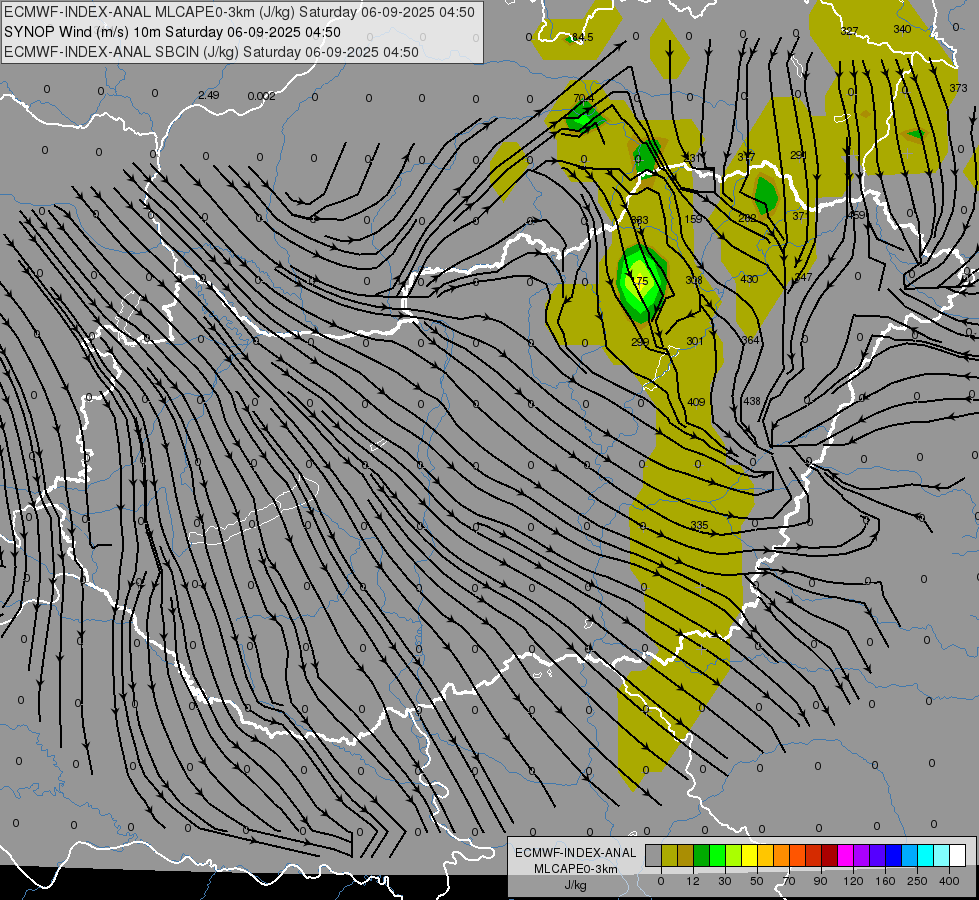This screenshot has height=900, width=979.
Task: Click the map value 373
Action: click(x=958, y=88)
